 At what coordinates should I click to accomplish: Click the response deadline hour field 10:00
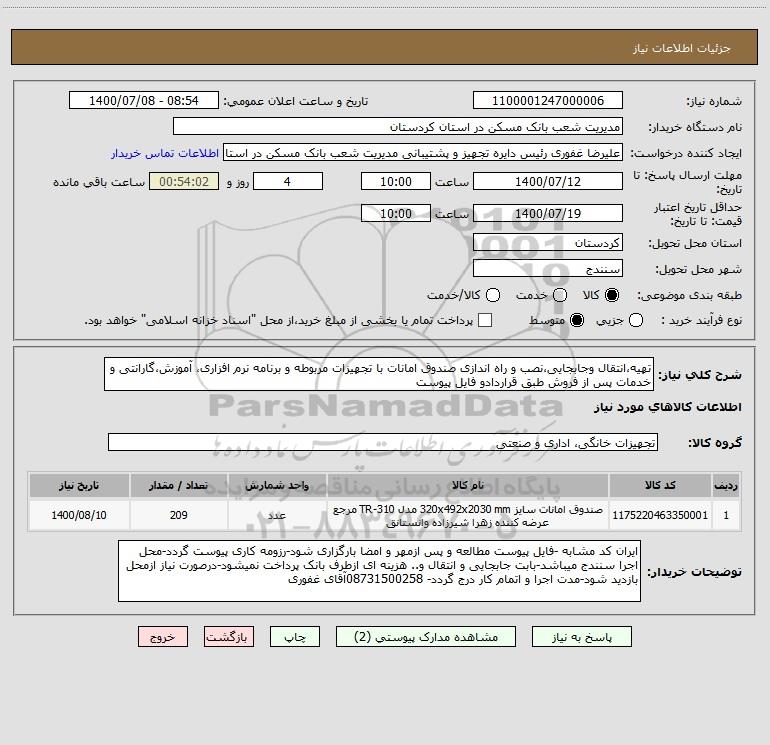396,181
